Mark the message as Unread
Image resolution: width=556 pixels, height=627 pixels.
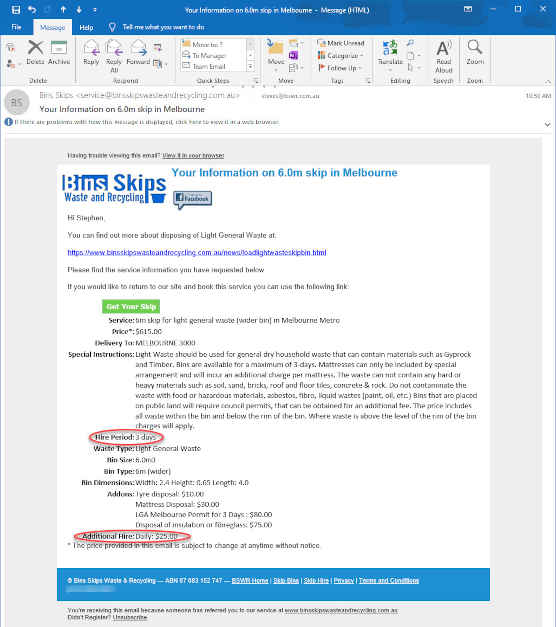(341, 43)
